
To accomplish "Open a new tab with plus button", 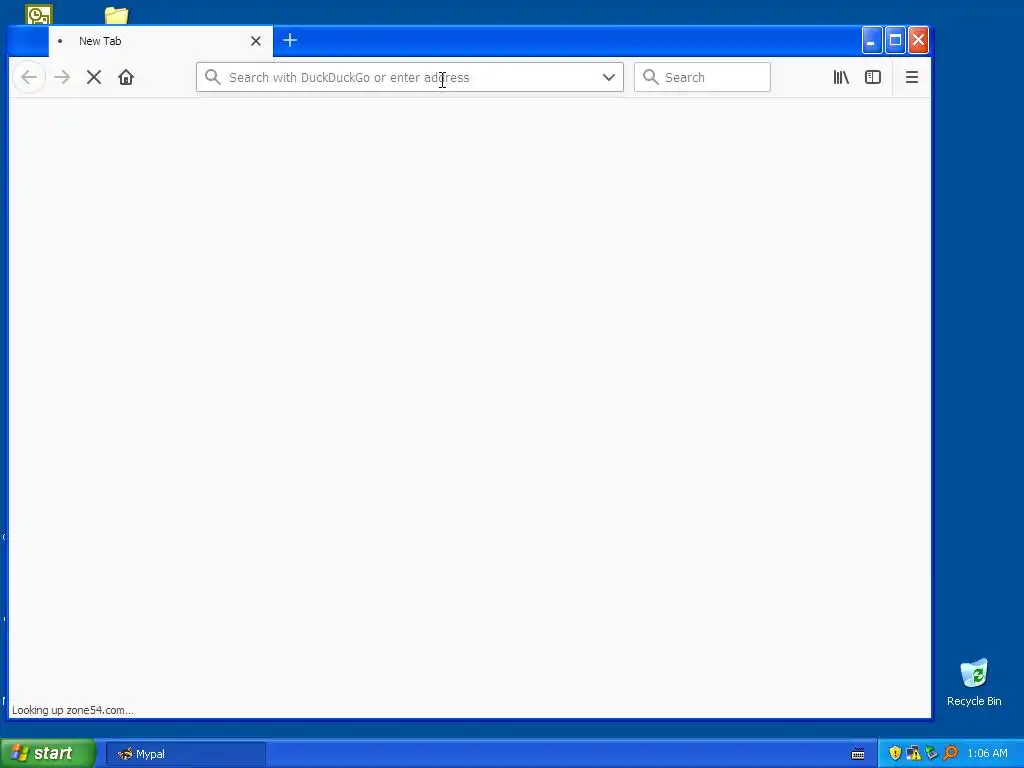I will [290, 40].
